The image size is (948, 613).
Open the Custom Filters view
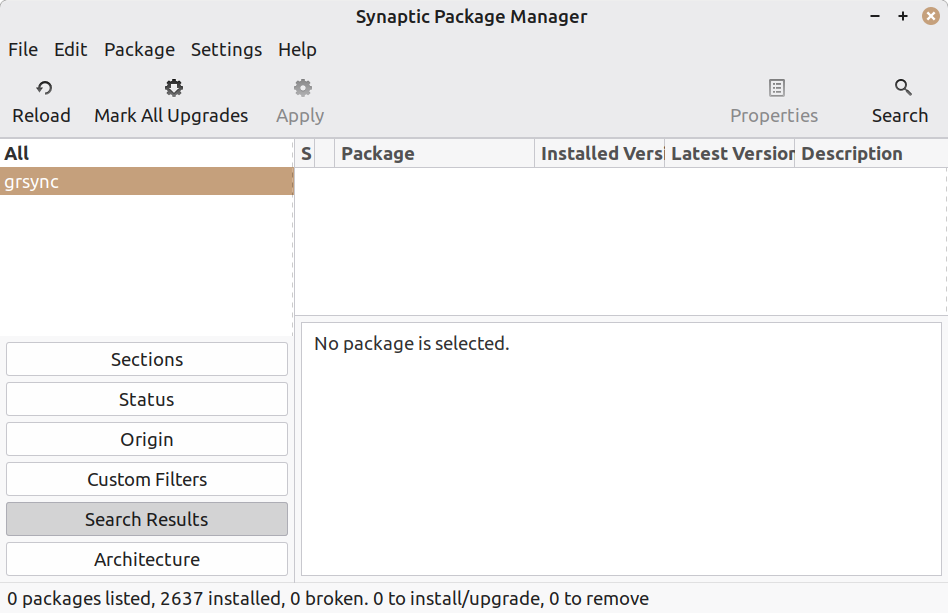point(147,479)
